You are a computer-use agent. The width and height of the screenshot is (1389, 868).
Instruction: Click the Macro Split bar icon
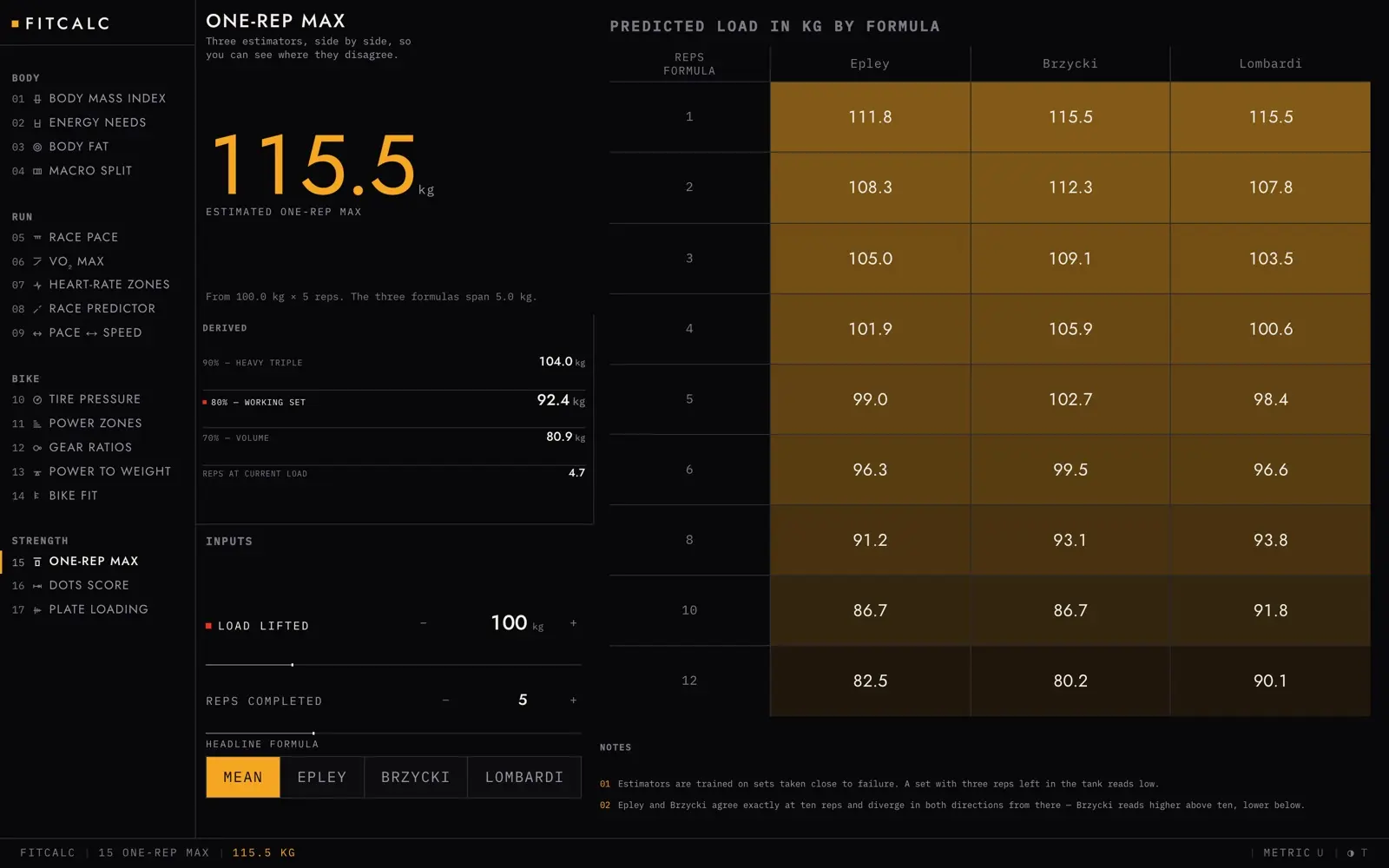click(x=37, y=171)
